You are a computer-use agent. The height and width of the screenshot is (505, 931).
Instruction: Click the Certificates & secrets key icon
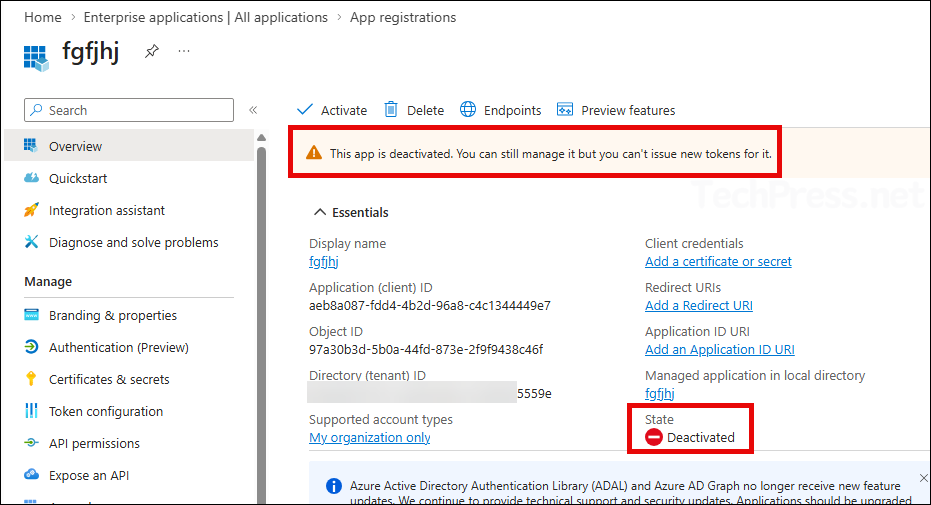point(31,379)
